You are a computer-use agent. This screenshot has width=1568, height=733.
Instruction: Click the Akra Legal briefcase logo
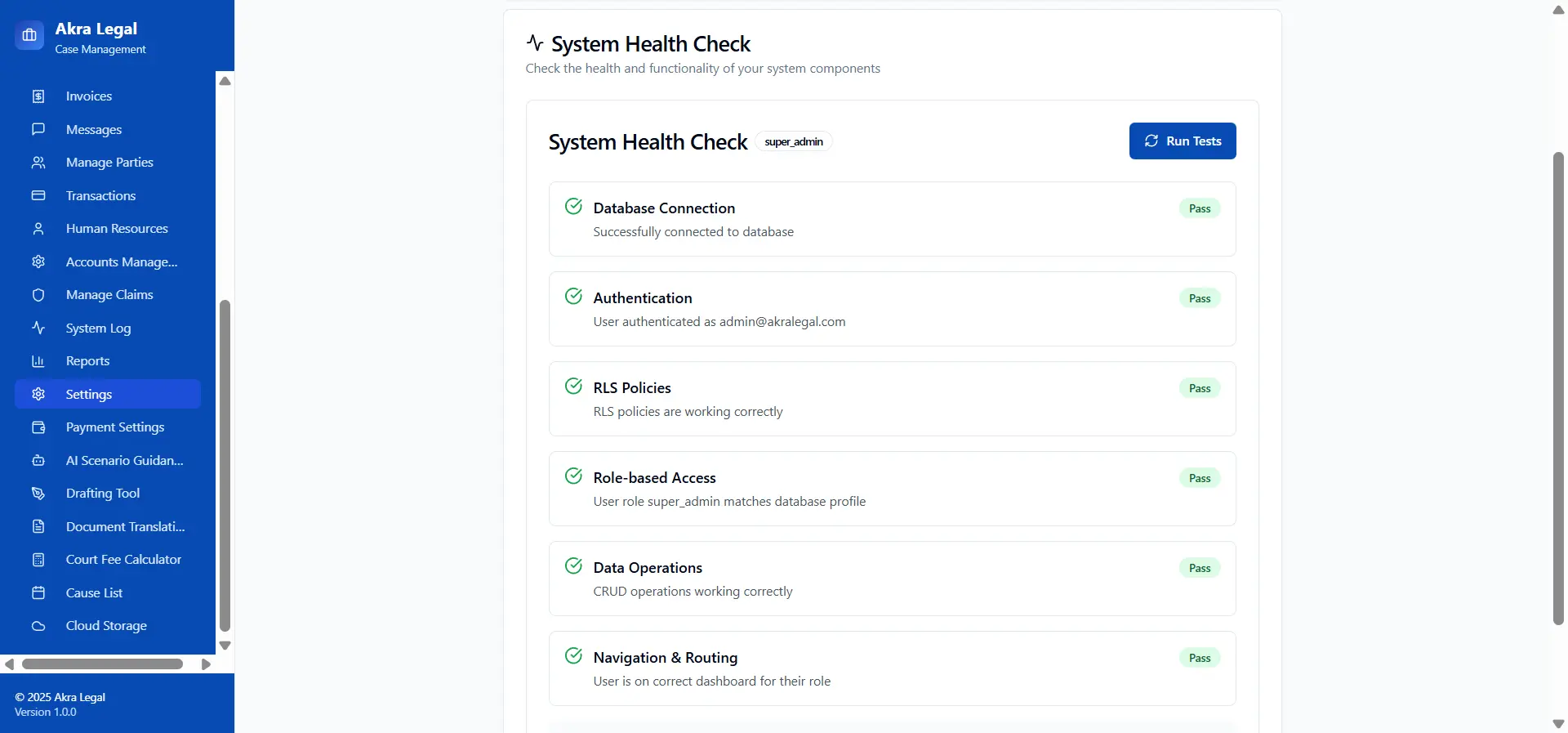(29, 35)
